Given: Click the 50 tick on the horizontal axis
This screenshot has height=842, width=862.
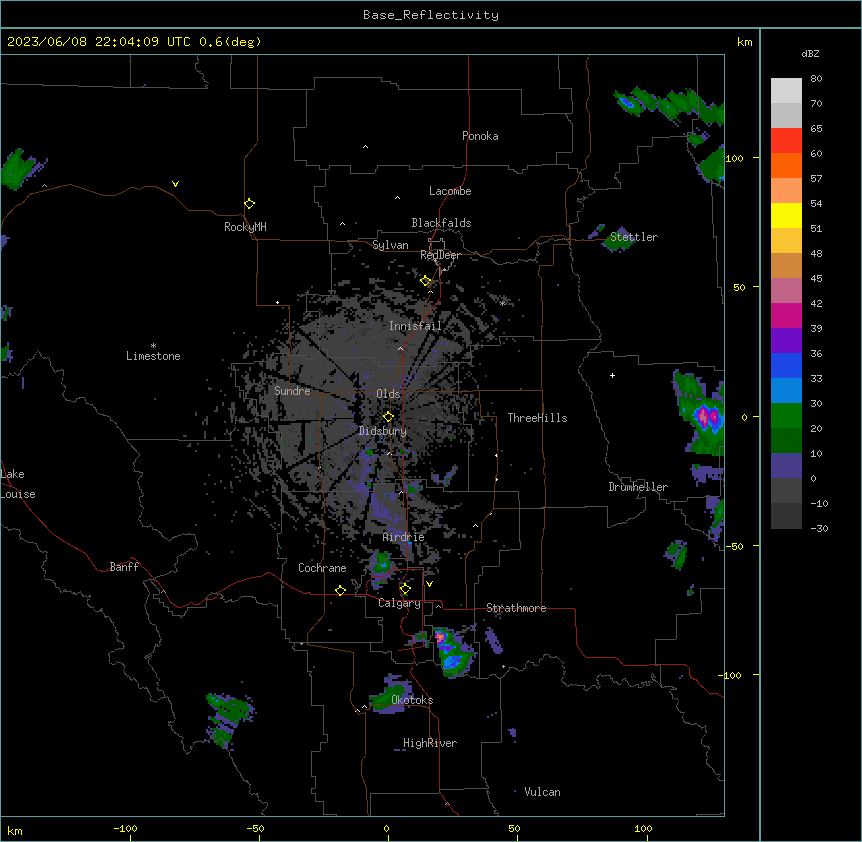Looking at the screenshot, I should point(514,828).
